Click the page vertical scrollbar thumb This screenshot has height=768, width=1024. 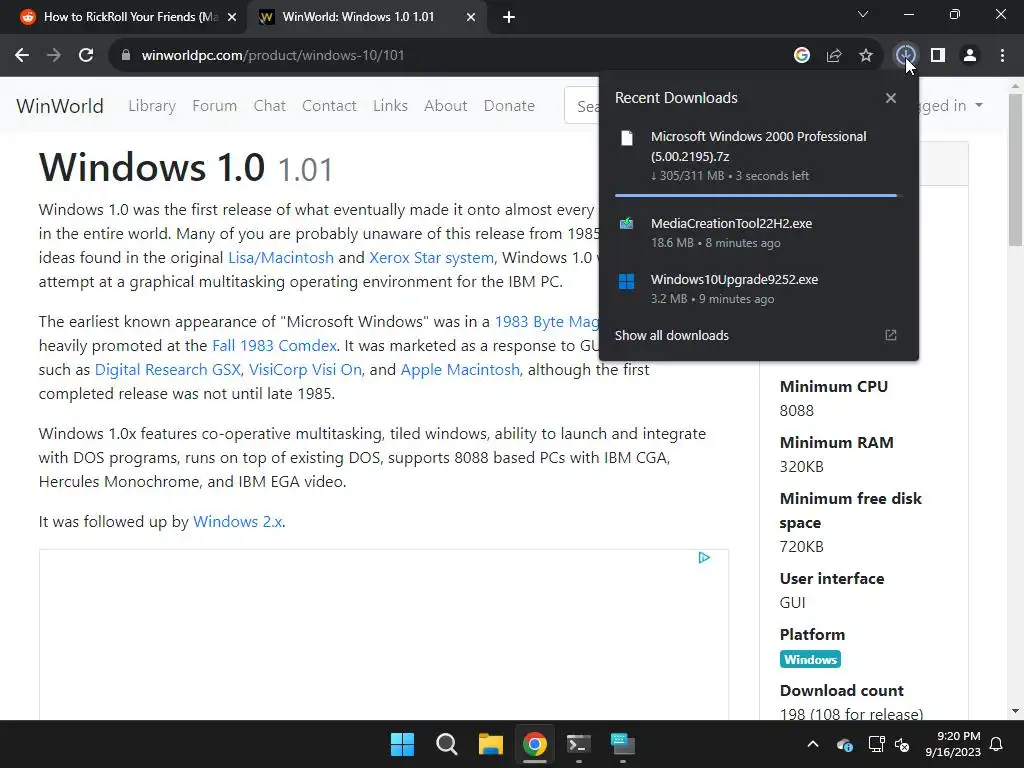(x=1015, y=170)
